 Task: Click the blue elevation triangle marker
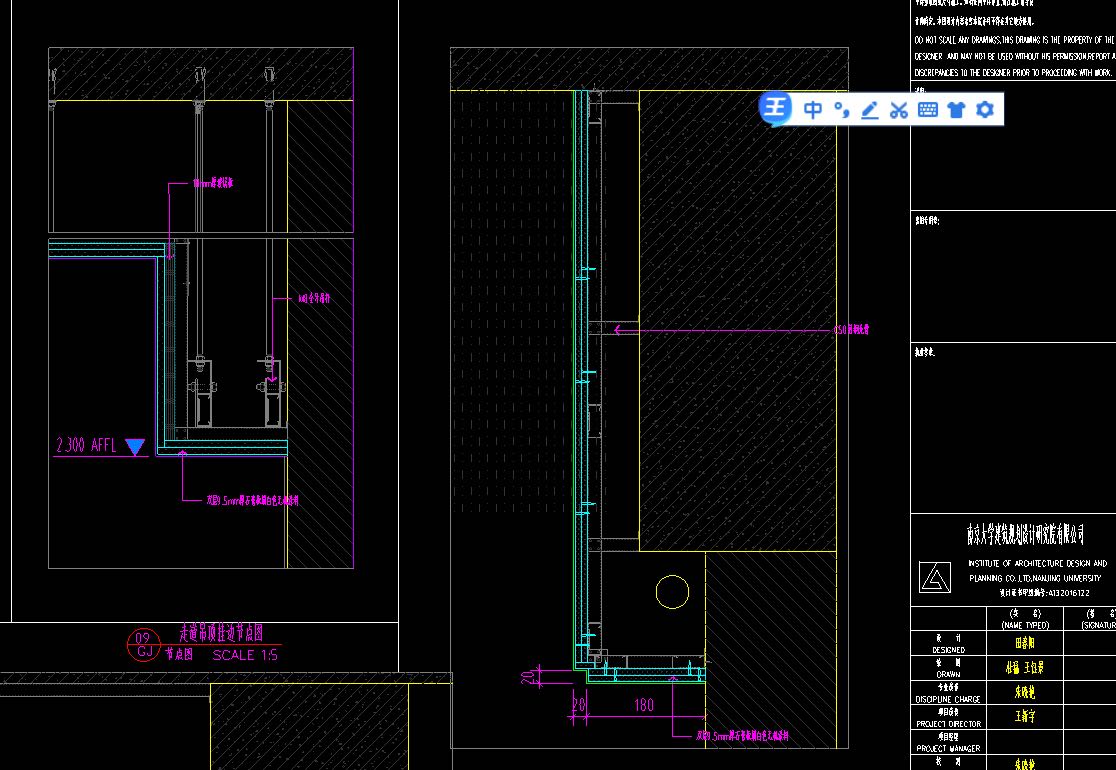tap(135, 447)
